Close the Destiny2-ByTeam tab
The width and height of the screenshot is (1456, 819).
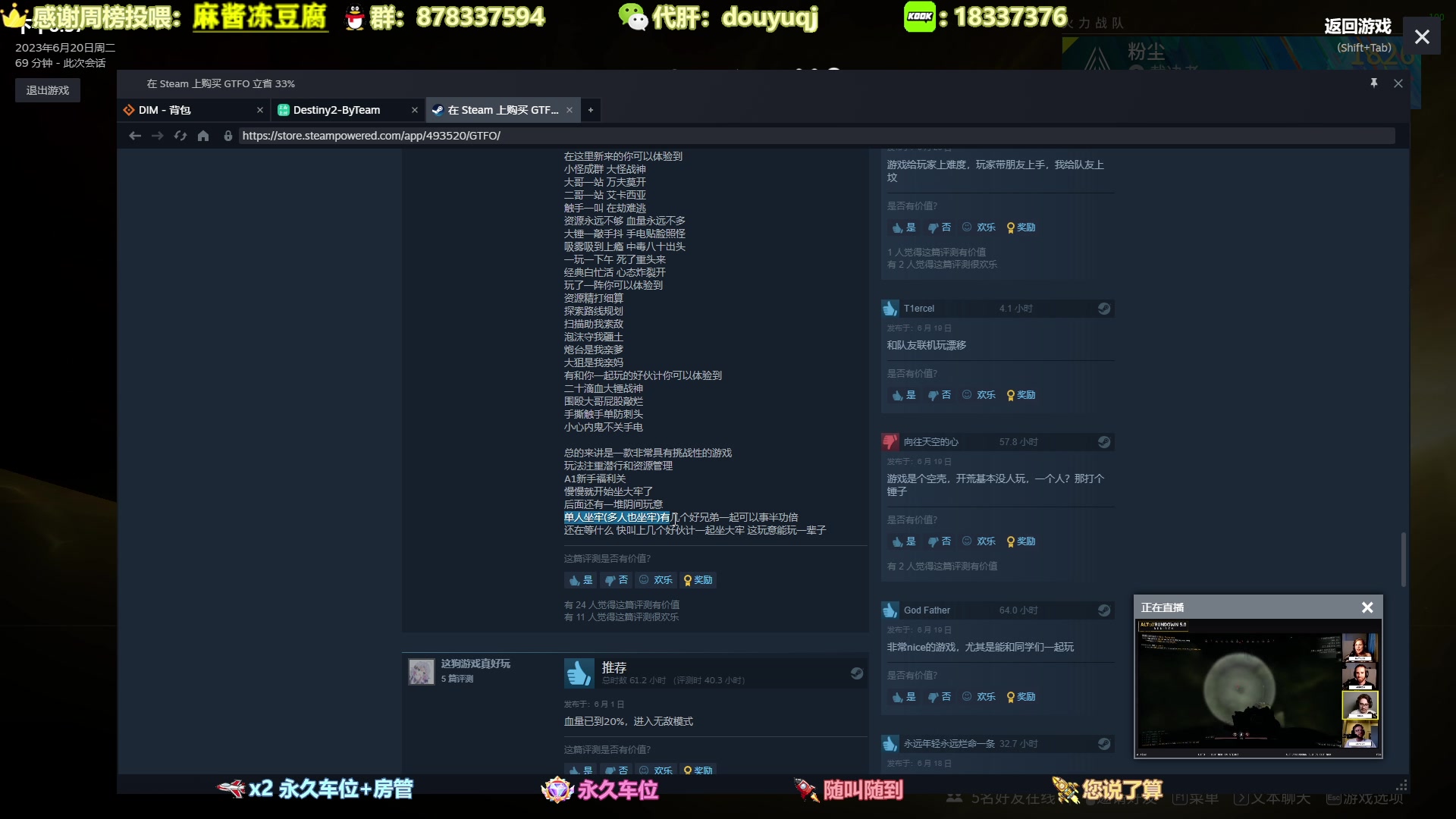(415, 110)
